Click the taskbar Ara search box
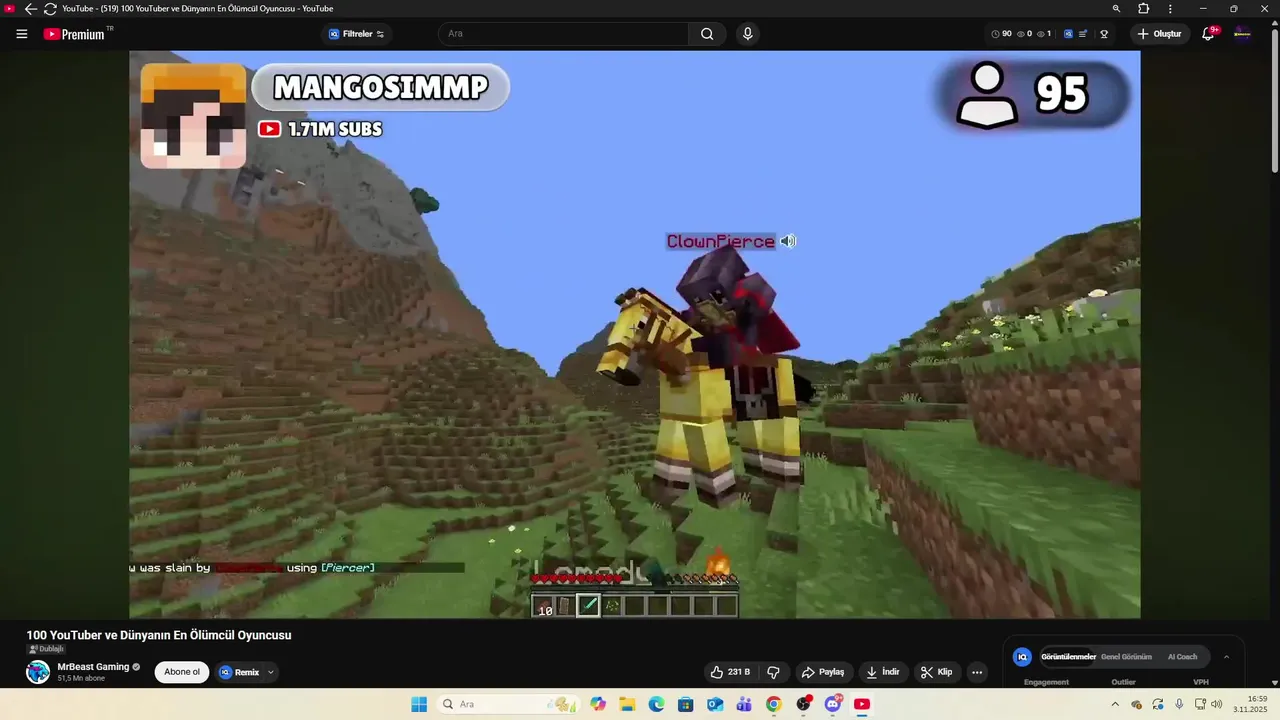 509,704
